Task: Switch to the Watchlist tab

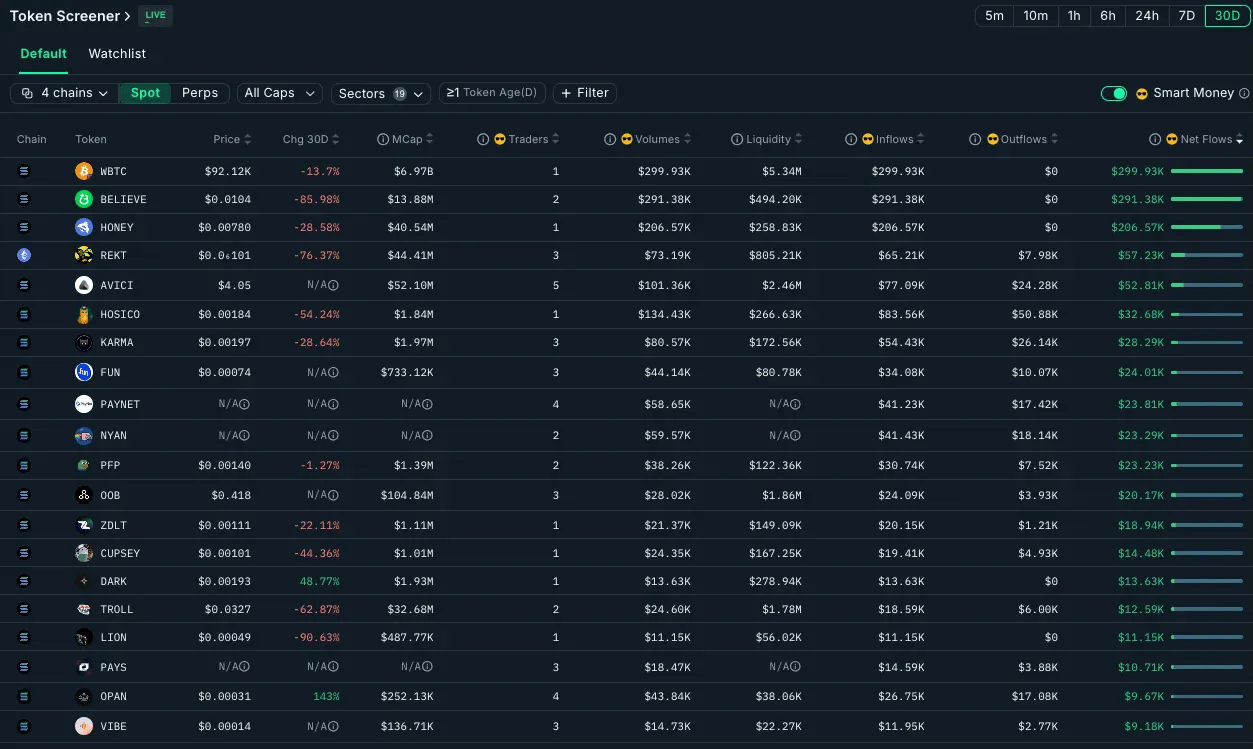Action: click(x=117, y=53)
